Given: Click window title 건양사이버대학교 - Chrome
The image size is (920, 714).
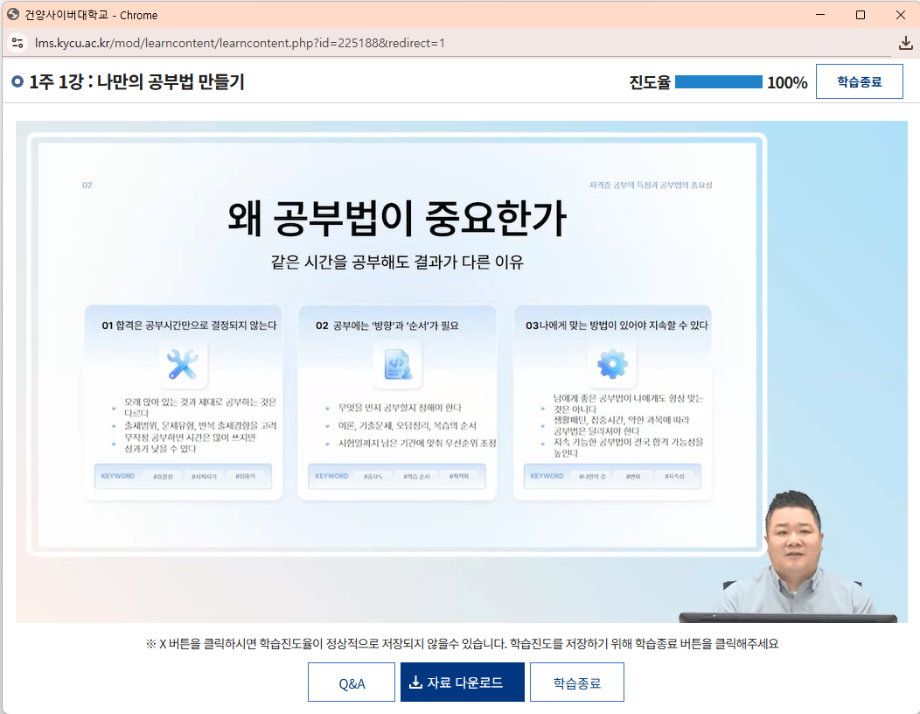Looking at the screenshot, I should coord(91,15).
